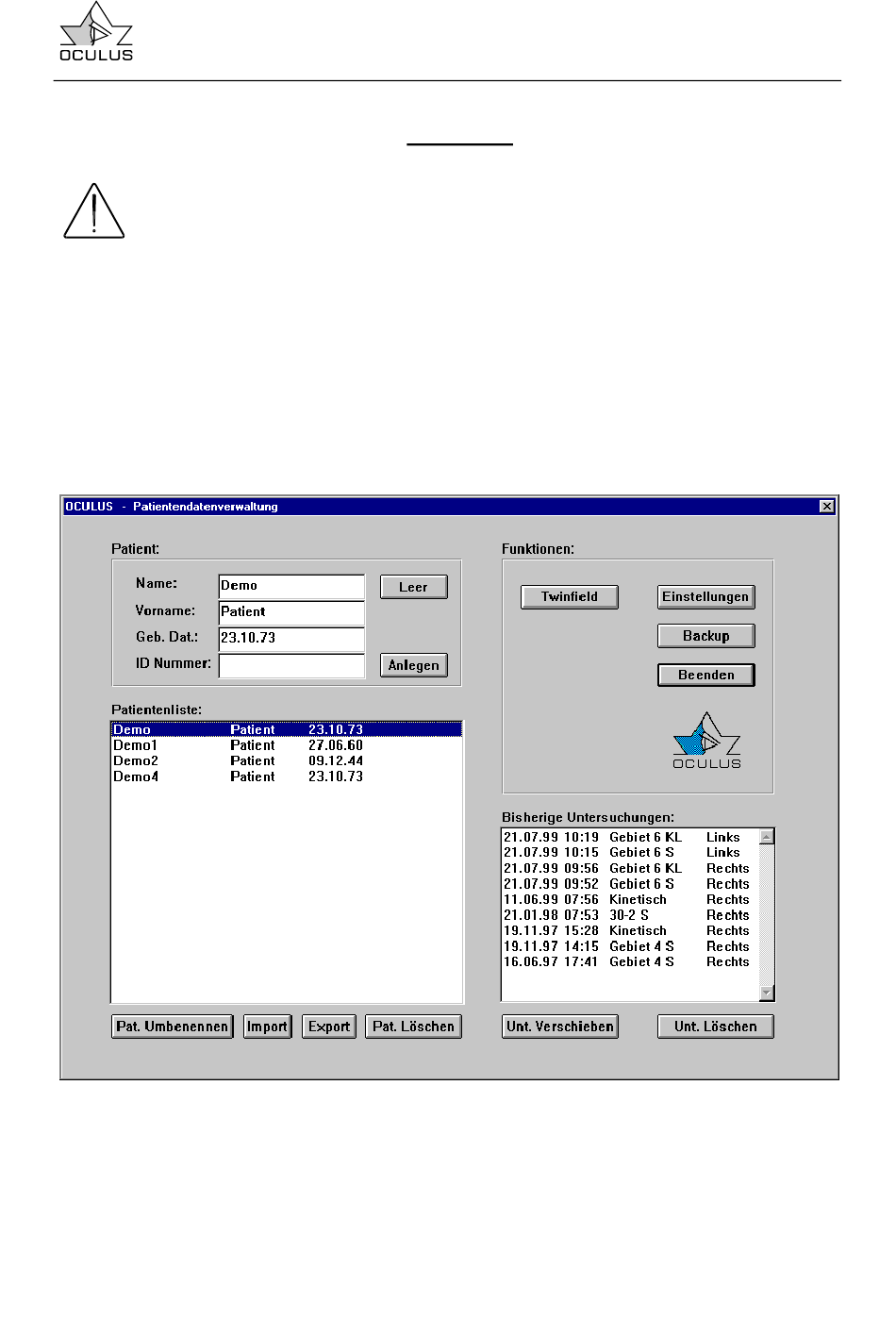Click examinations list scroll down arrow
Image resolution: width=896 pixels, height=1319 pixels.
click(767, 992)
